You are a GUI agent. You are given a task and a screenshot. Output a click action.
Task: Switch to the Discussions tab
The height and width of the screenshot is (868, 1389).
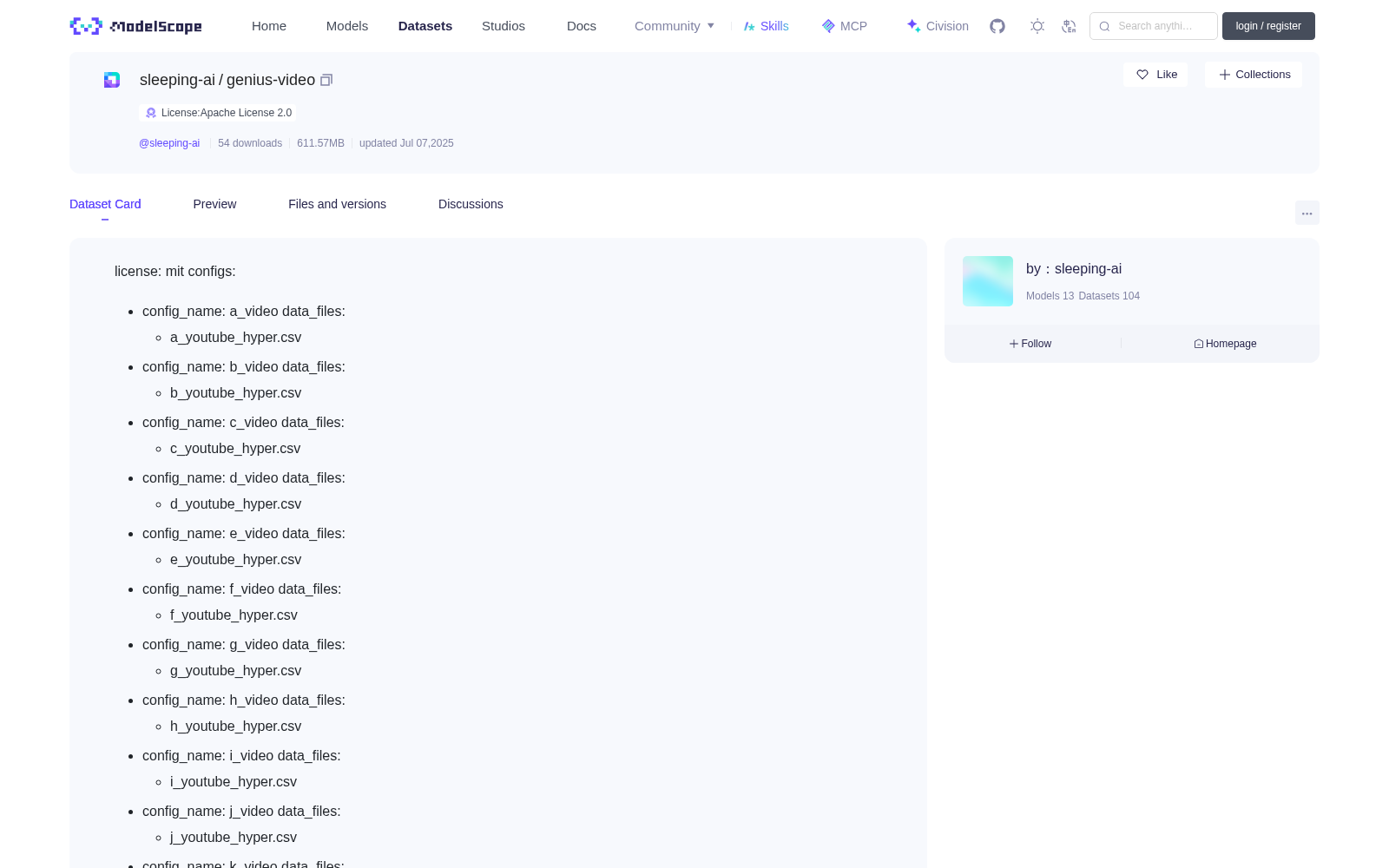coord(471,204)
